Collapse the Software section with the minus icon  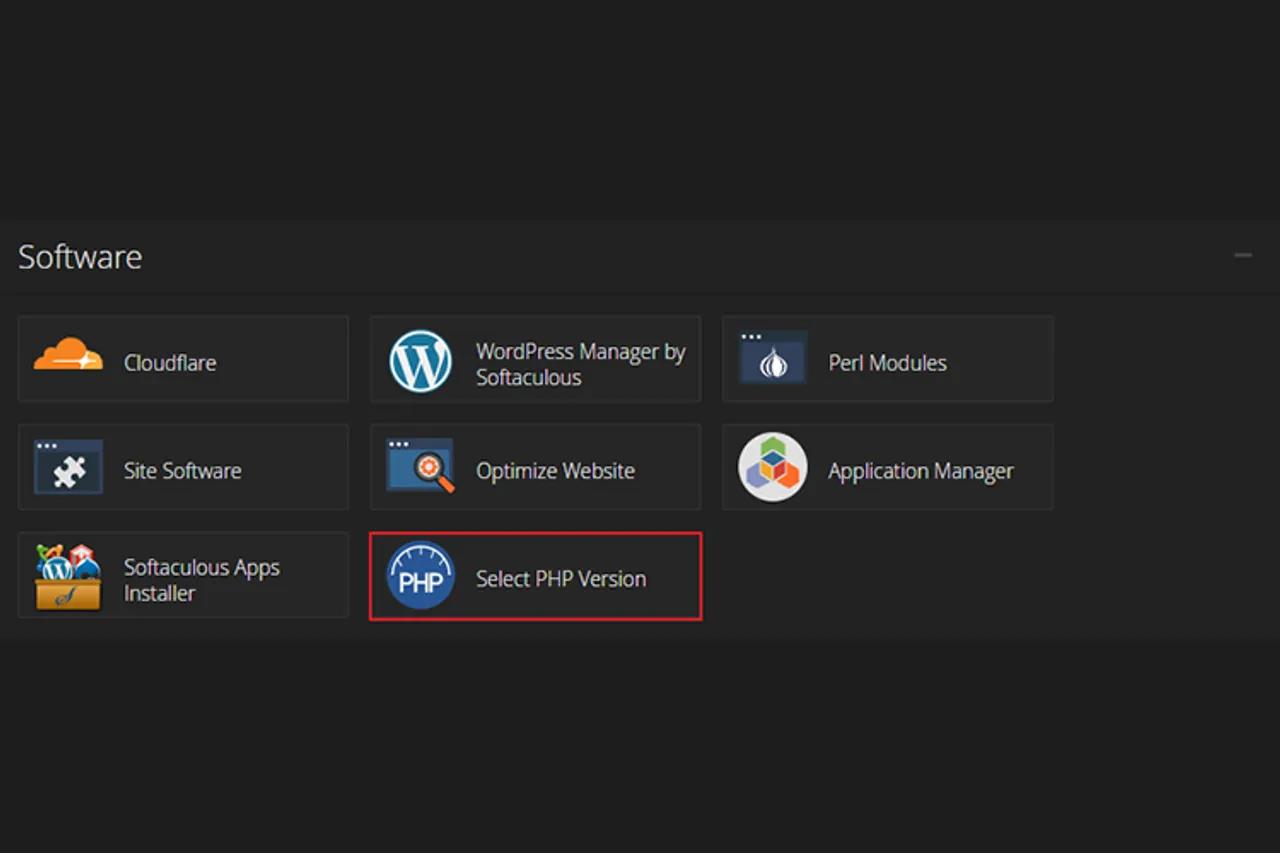(x=1243, y=256)
